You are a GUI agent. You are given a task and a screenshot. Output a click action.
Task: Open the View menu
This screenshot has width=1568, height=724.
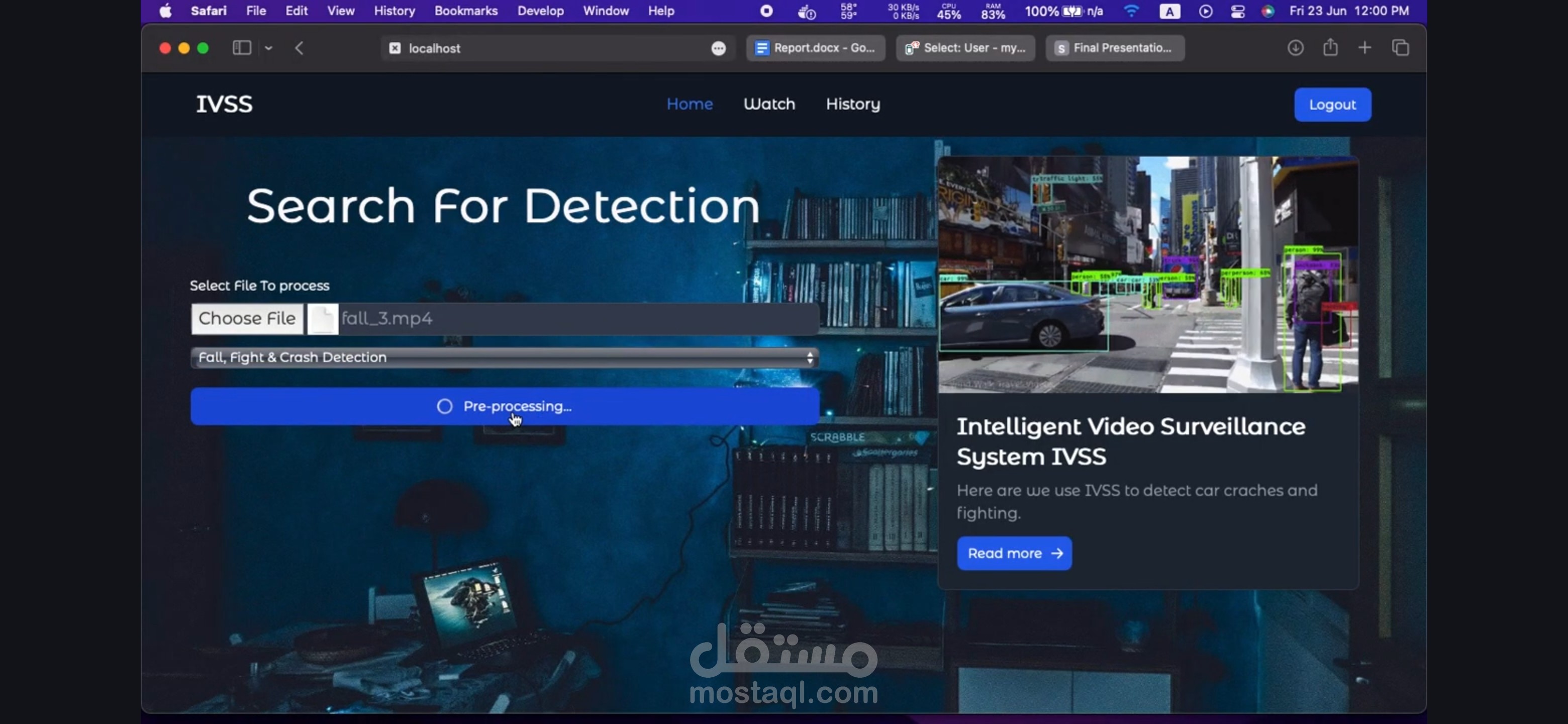click(340, 11)
